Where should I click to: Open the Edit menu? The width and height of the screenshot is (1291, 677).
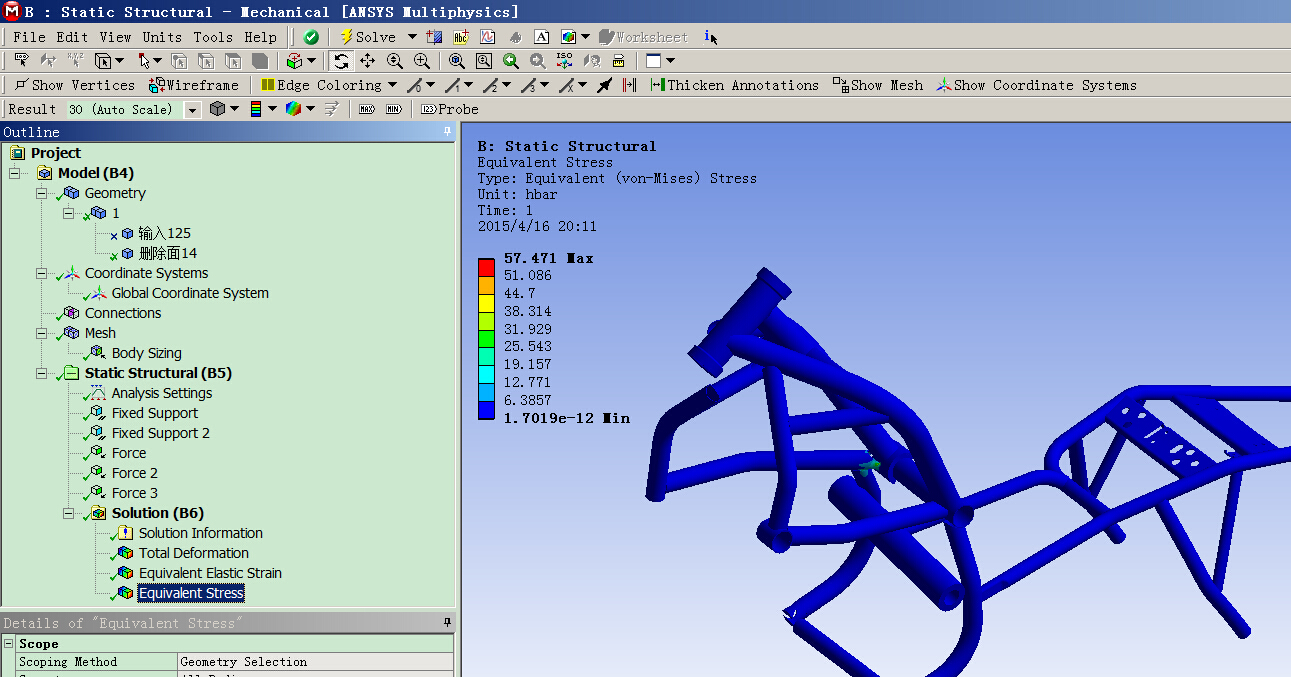72,37
